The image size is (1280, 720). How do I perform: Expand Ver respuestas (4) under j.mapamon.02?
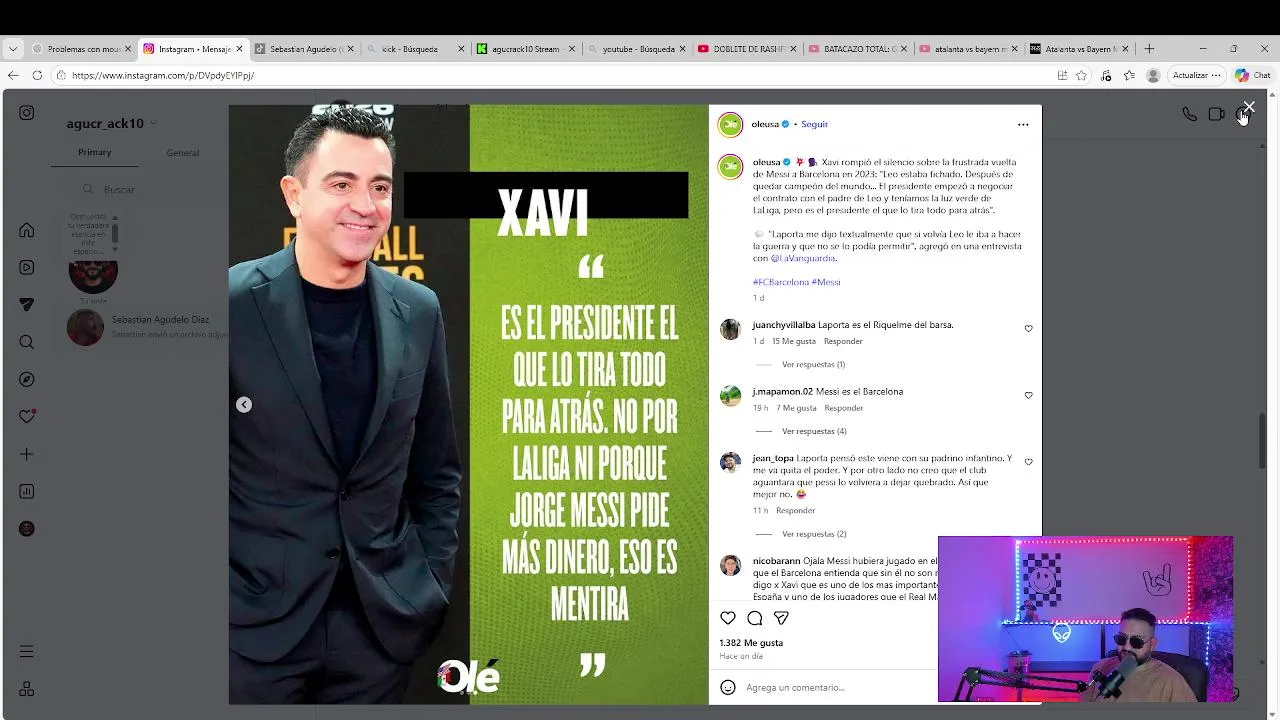(814, 431)
